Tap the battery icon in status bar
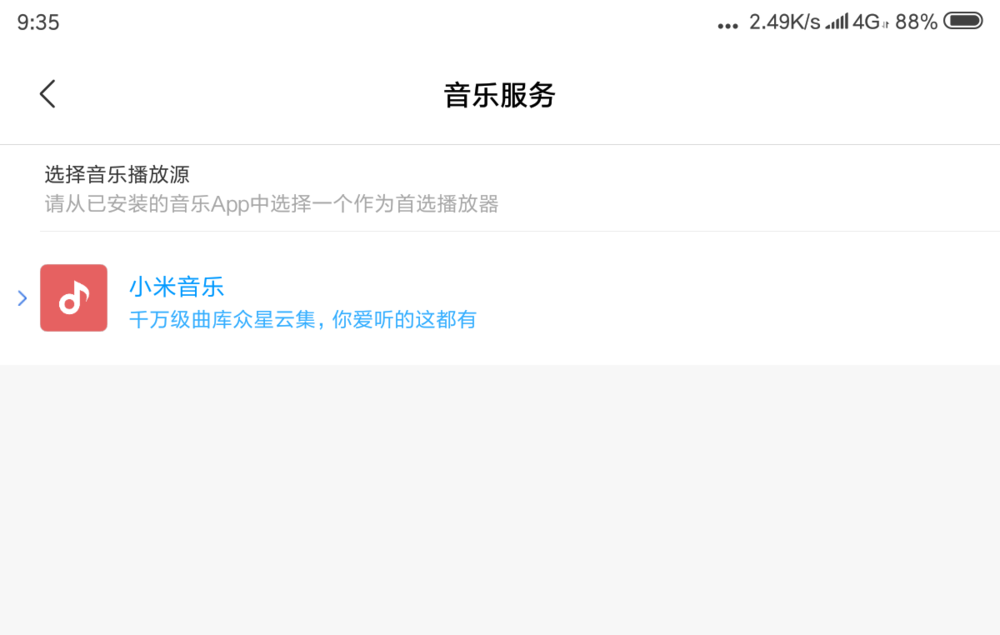This screenshot has width=1000, height=635. (963, 21)
